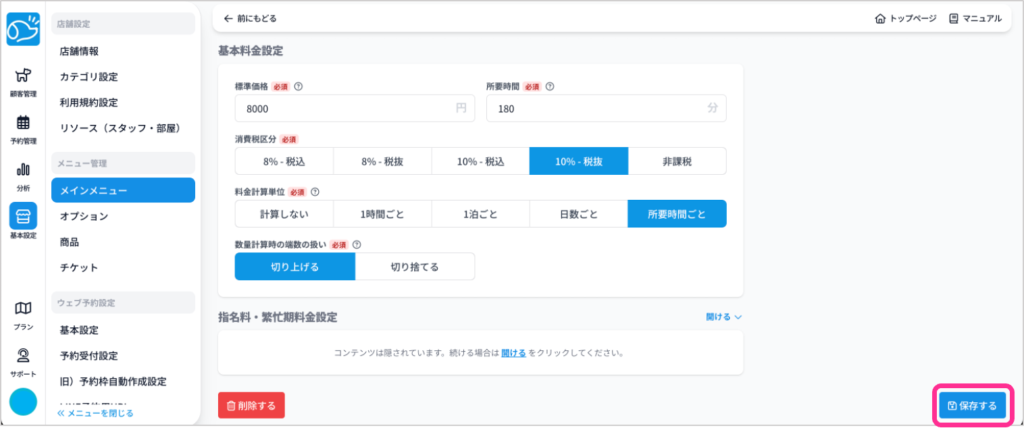Viewport: 1024px width, 428px height.
Task: Choose 切り捨てる rounding option
Action: (x=414, y=266)
